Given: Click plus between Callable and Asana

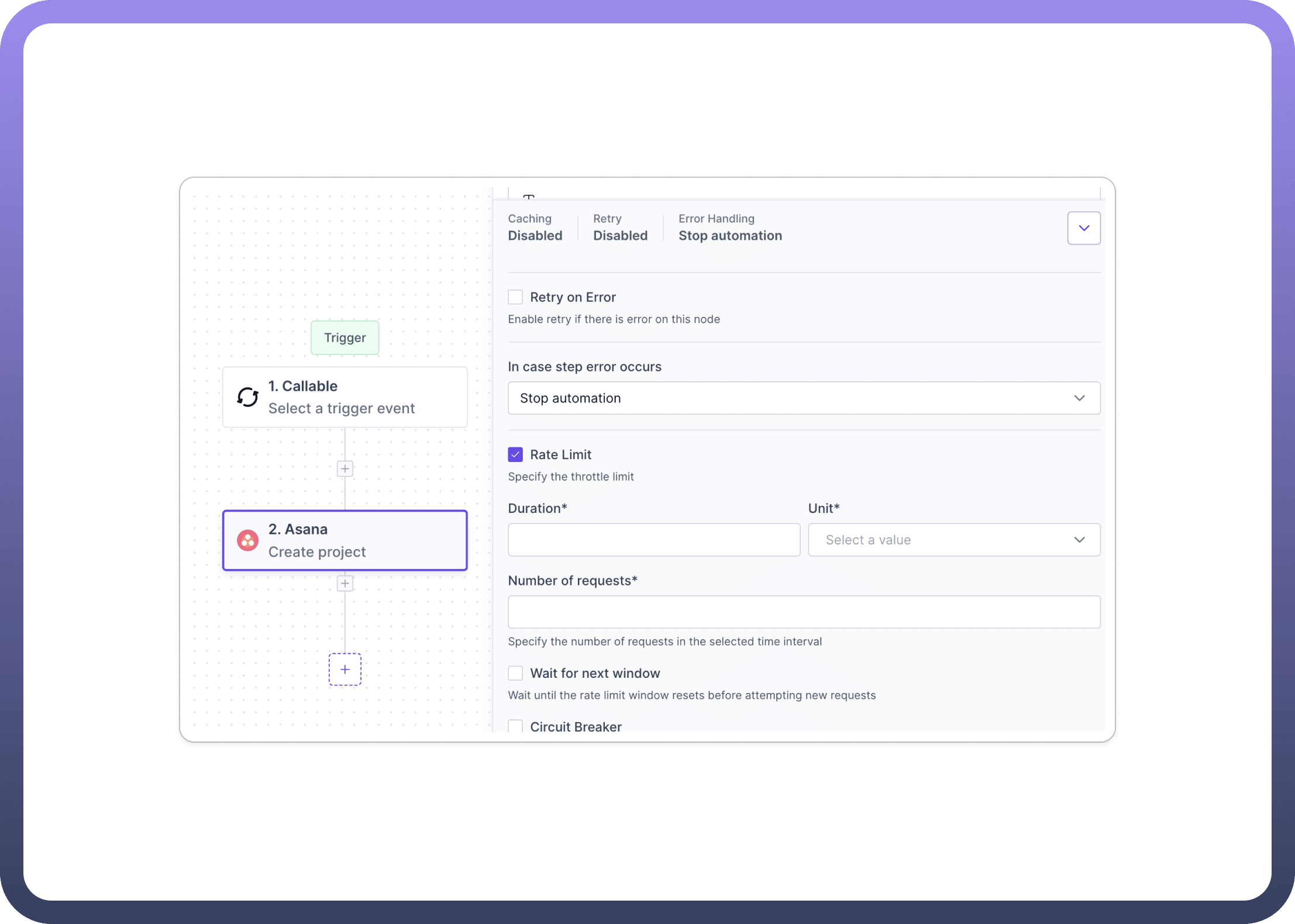Looking at the screenshot, I should 345,468.
